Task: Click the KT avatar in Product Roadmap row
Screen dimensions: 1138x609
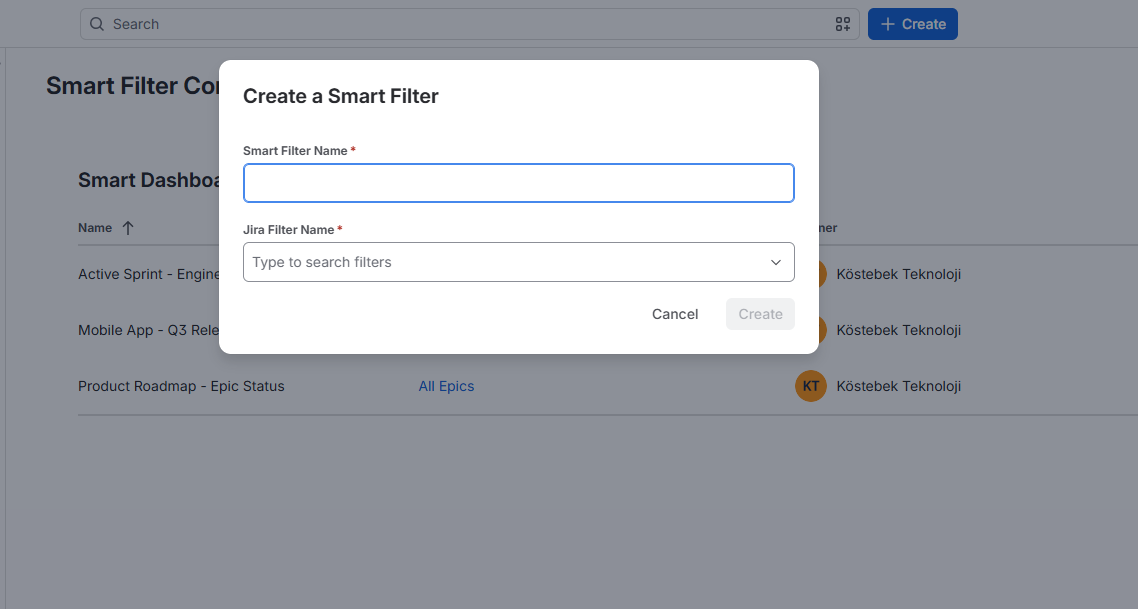Action: (x=811, y=386)
